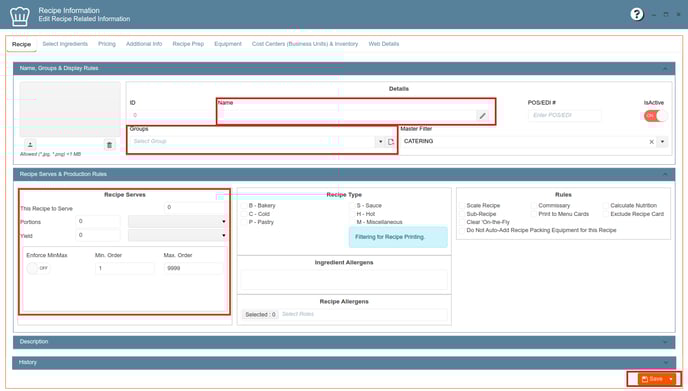Open the Save button dropdown arrow
The width and height of the screenshot is (688, 391).
pos(671,379)
